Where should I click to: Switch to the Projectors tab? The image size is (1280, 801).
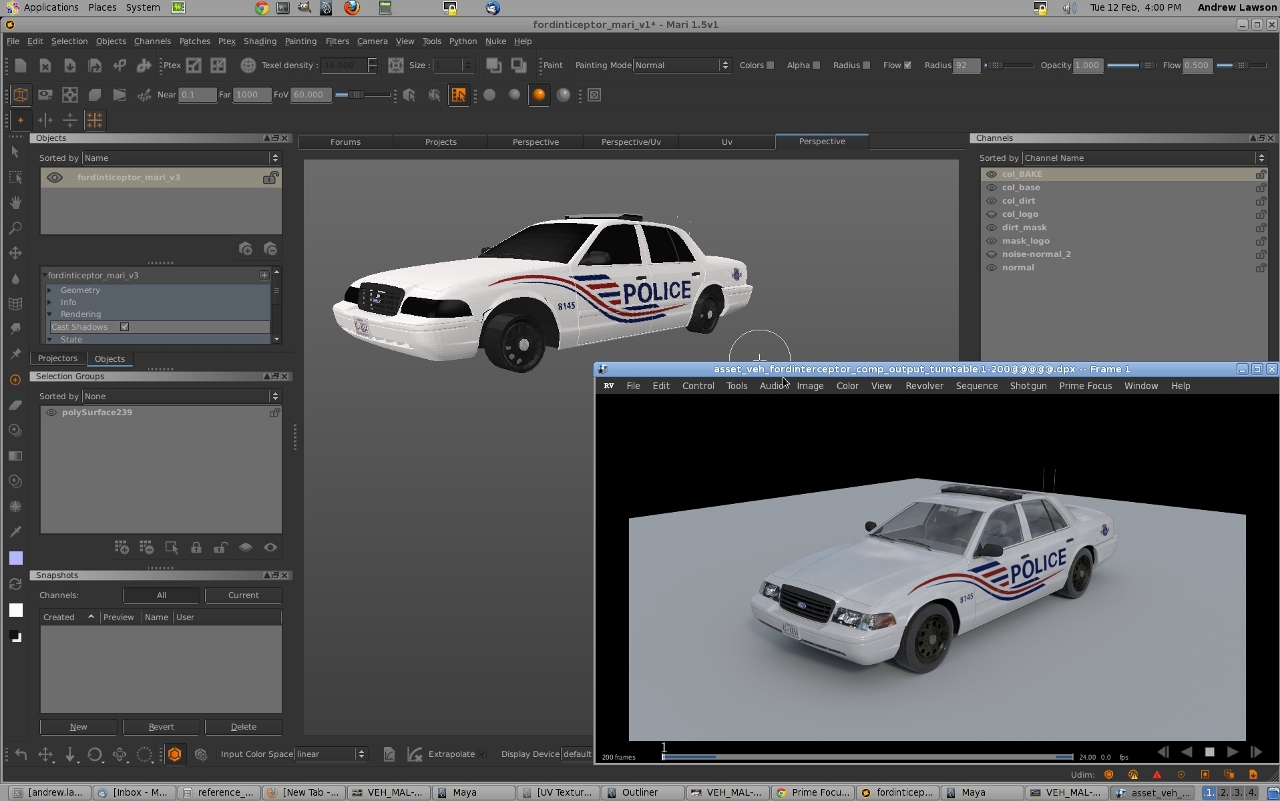click(57, 358)
